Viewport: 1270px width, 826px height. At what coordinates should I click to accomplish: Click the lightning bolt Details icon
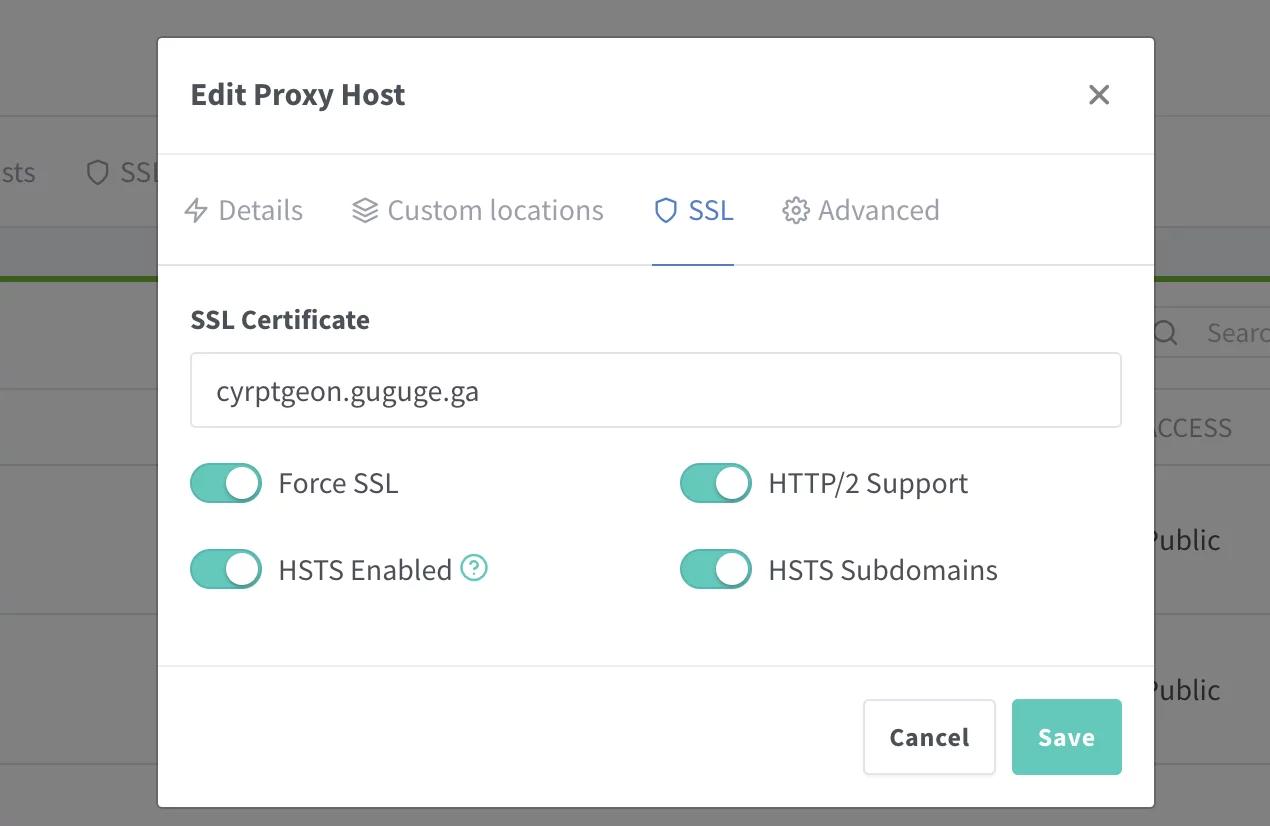[197, 211]
